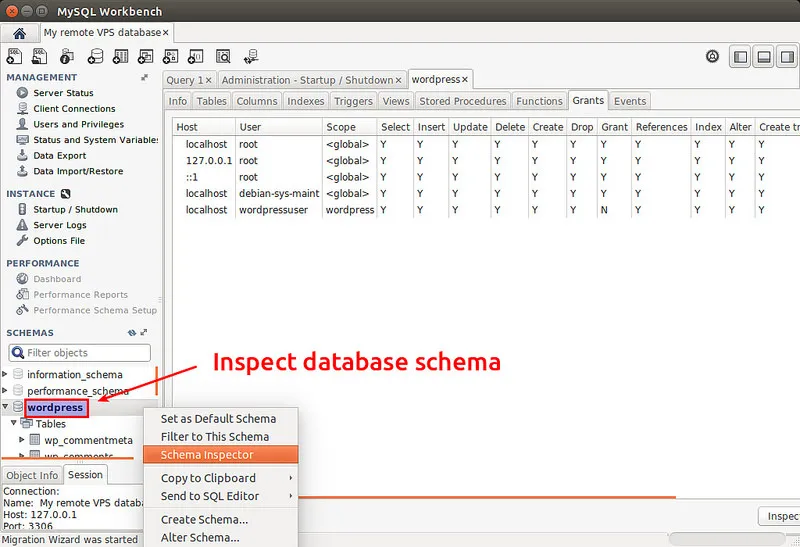
Task: Toggle the bottom output panel visibility
Action: pyautogui.click(x=762, y=57)
